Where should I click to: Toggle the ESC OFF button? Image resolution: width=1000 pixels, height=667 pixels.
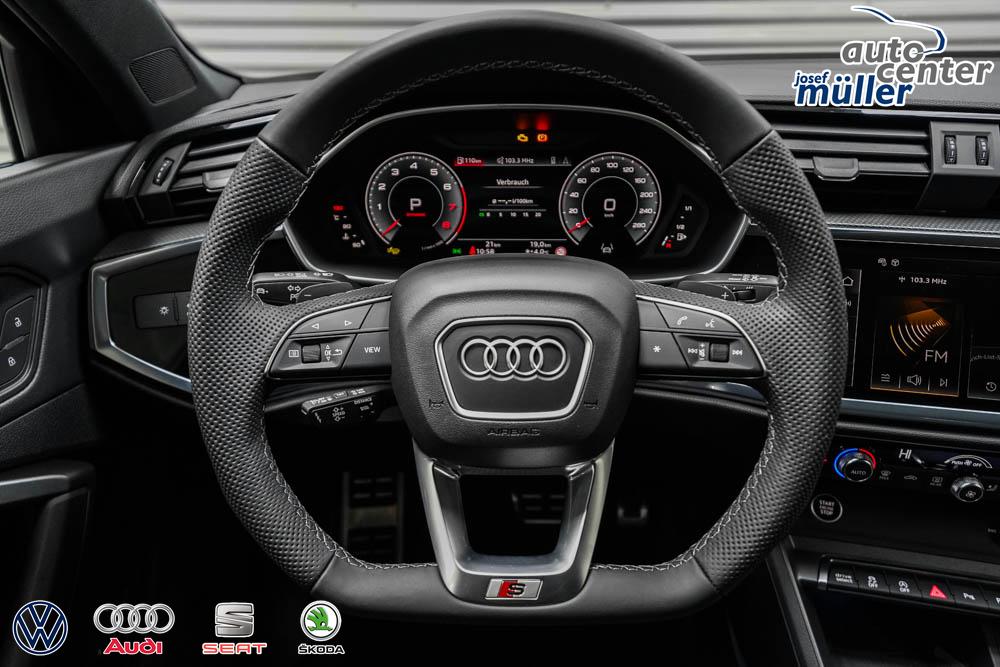tap(872, 581)
